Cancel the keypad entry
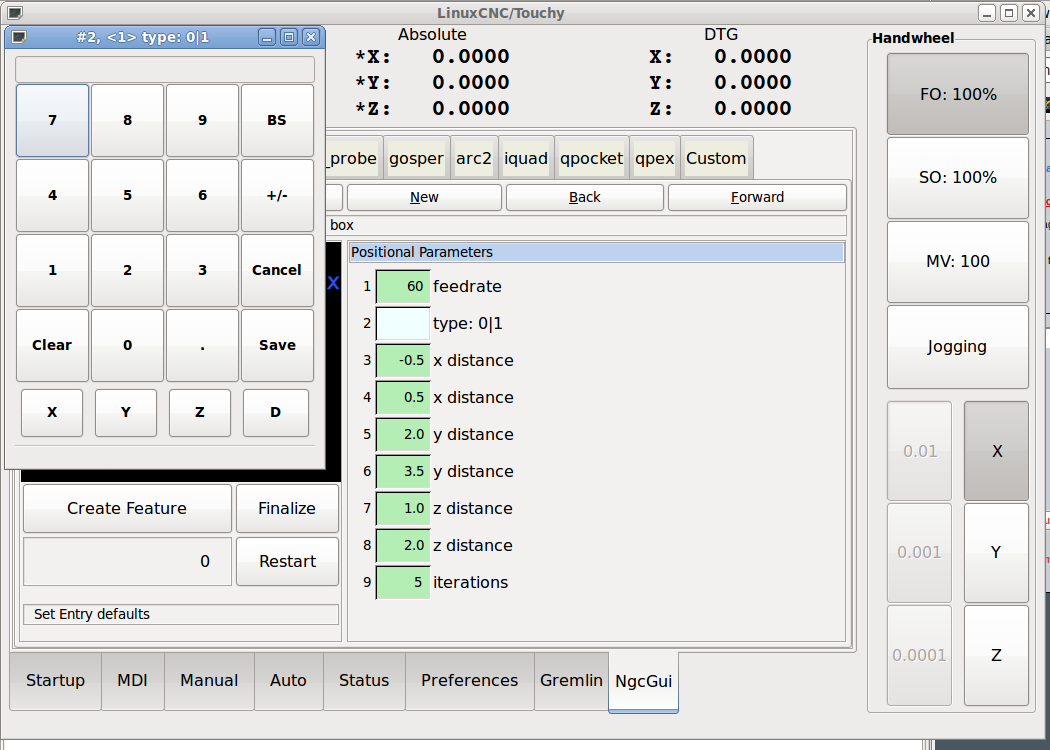Screen dimensions: 1050x750 point(277,271)
